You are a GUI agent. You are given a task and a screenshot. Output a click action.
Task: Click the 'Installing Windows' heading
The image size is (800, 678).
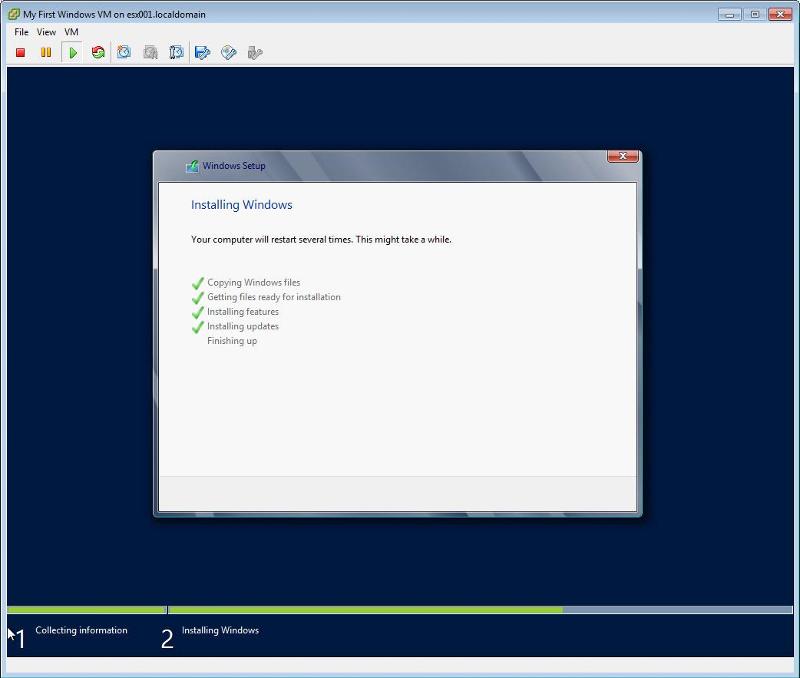pyautogui.click(x=242, y=205)
